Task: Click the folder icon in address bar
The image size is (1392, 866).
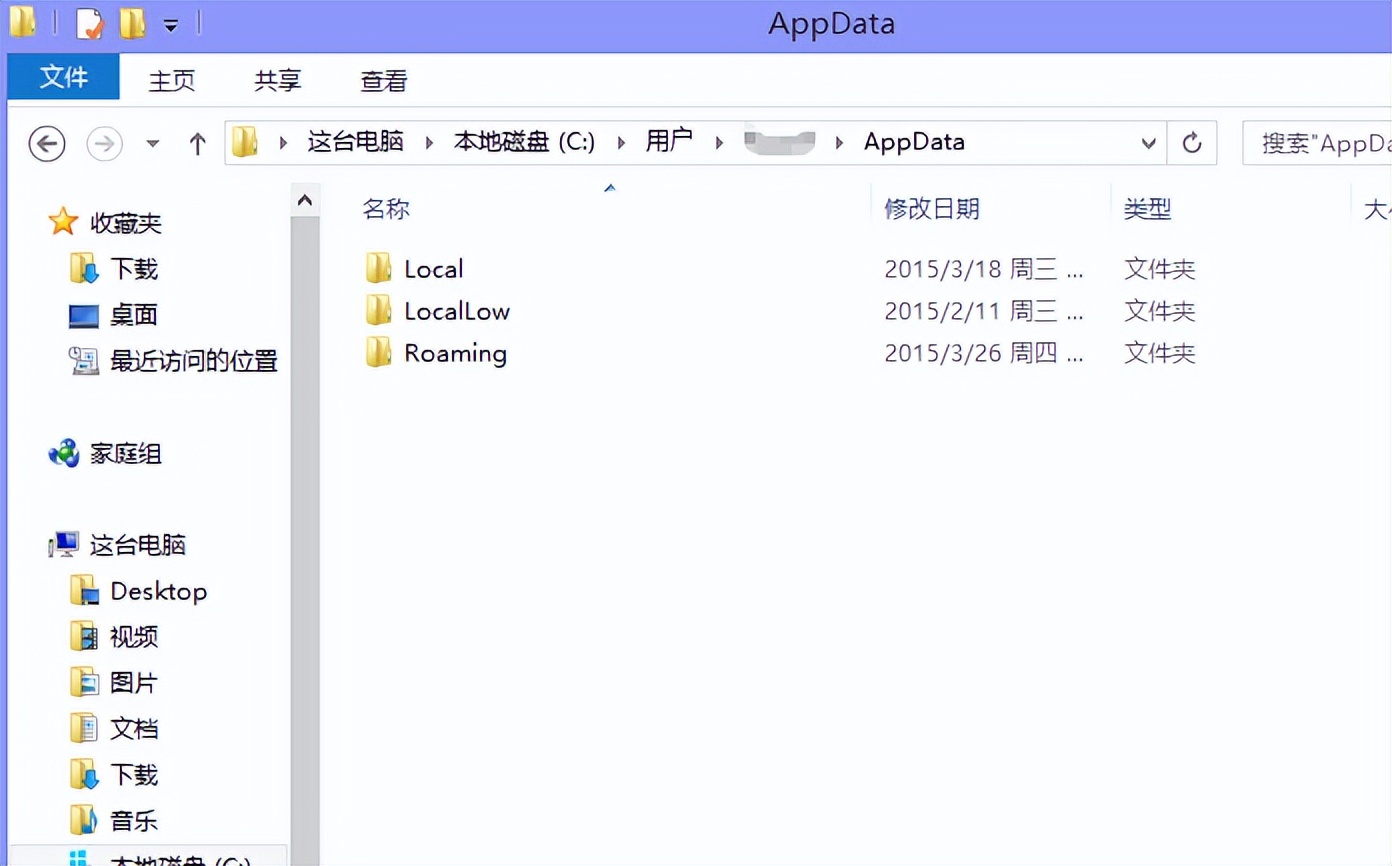Action: pyautogui.click(x=245, y=142)
